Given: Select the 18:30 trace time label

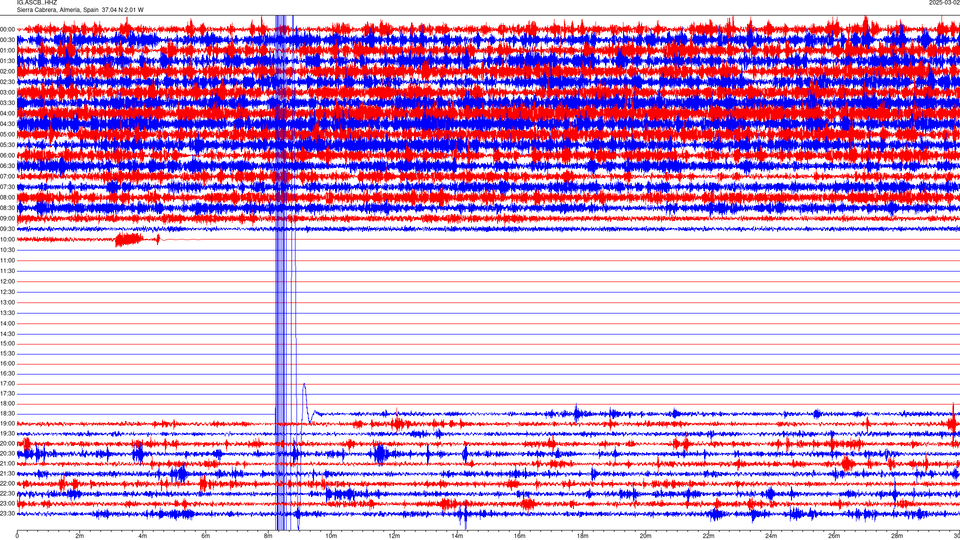Looking at the screenshot, I should tap(7, 414).
